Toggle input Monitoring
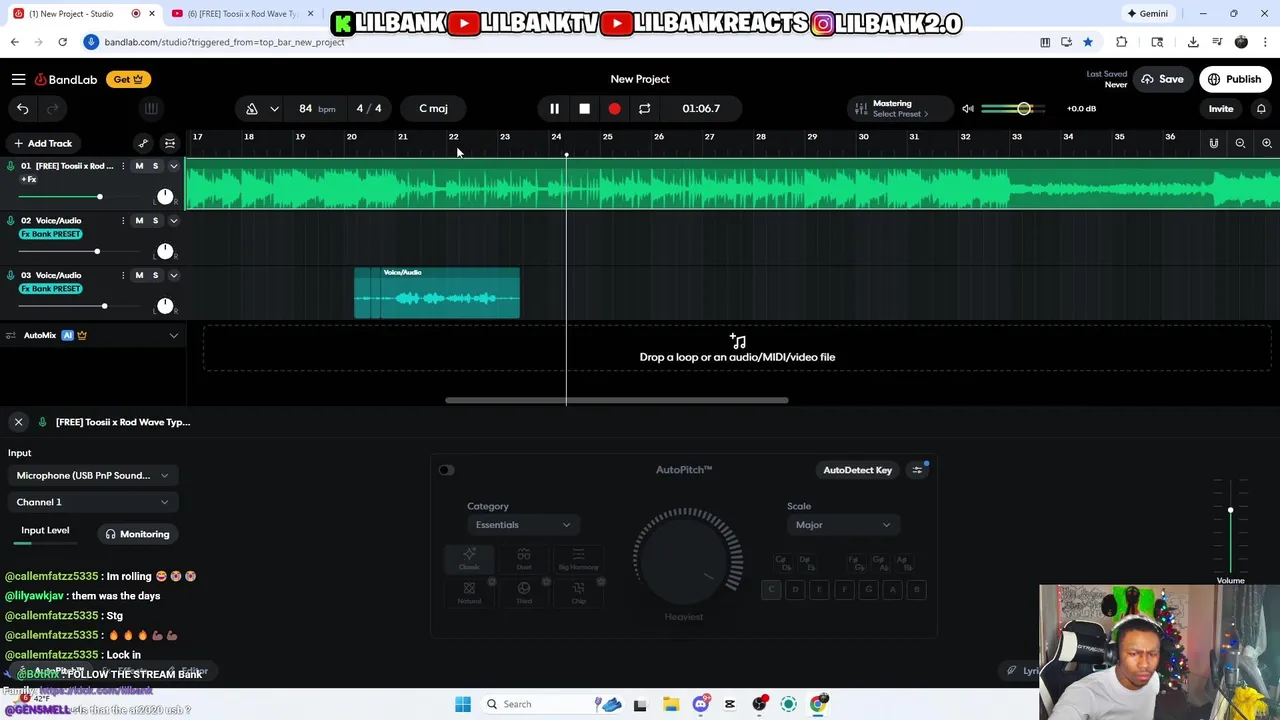This screenshot has height=720, width=1280. tap(138, 534)
